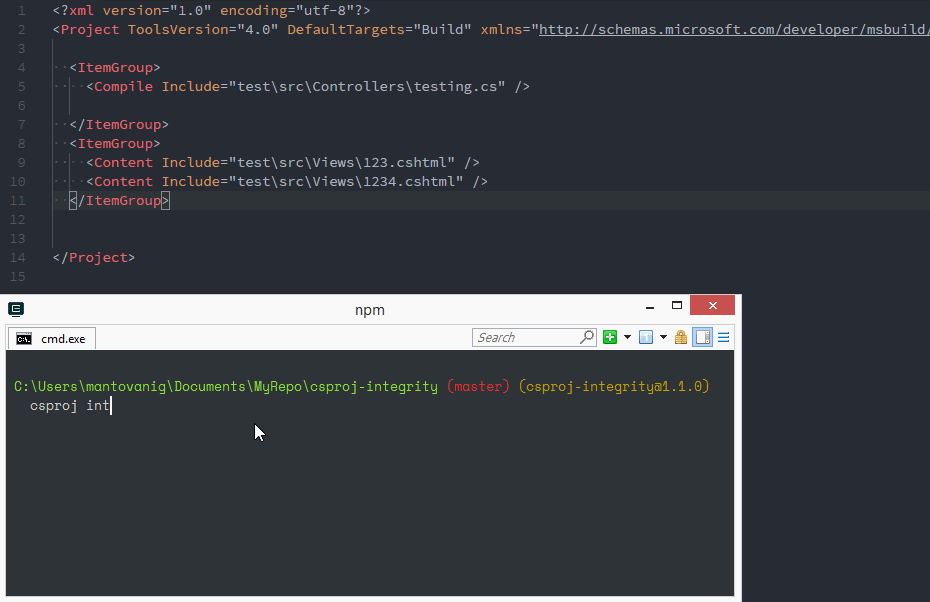Expand the arrow beside the blue console icon
This screenshot has height=602, width=930.
click(663, 338)
